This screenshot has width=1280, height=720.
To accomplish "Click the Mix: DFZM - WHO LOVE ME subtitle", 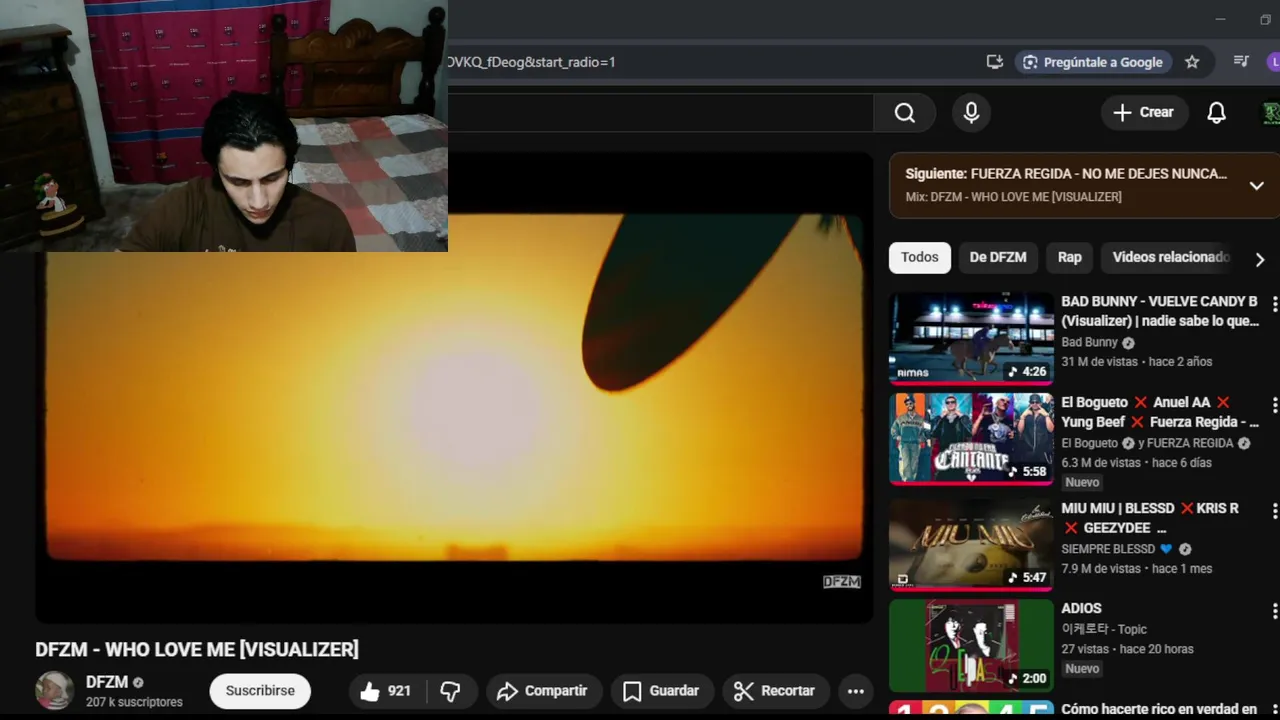I will (1013, 197).
